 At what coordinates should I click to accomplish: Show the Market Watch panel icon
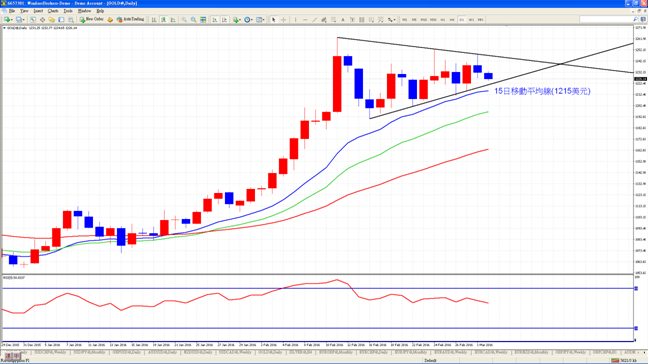32,19
